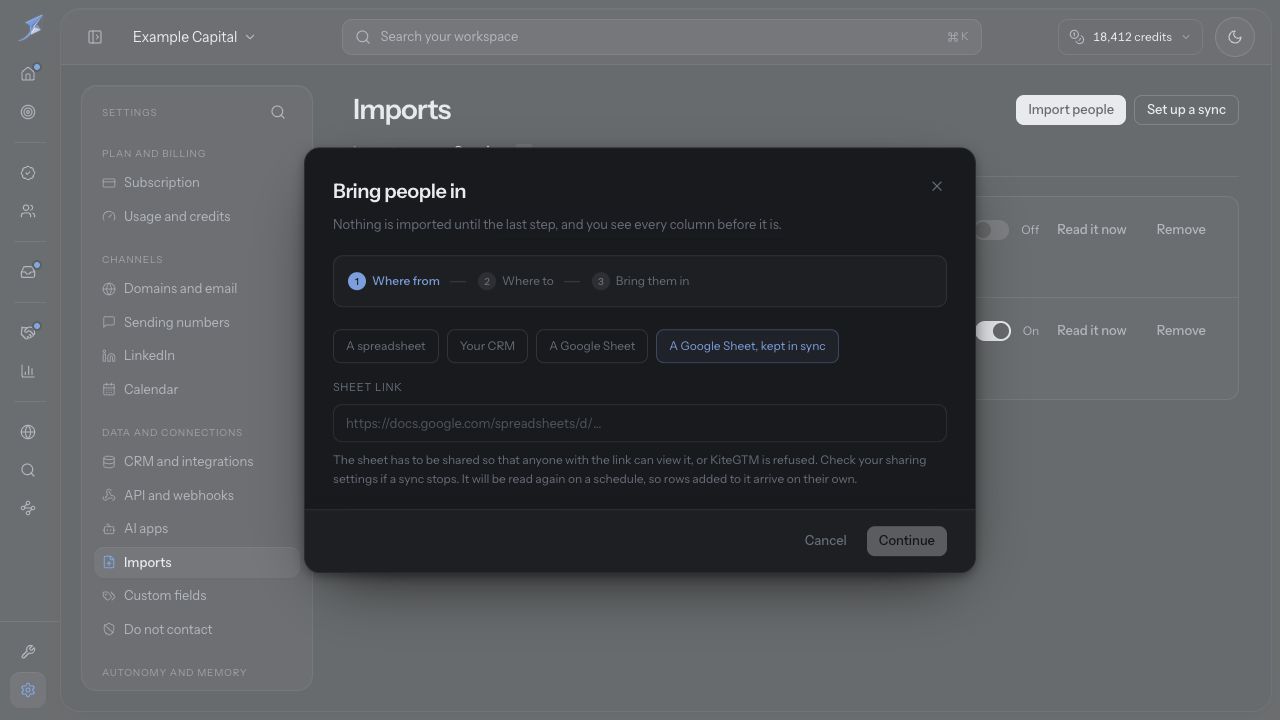This screenshot has height=720, width=1280.
Task: Click the Import people button
Action: tap(1071, 110)
